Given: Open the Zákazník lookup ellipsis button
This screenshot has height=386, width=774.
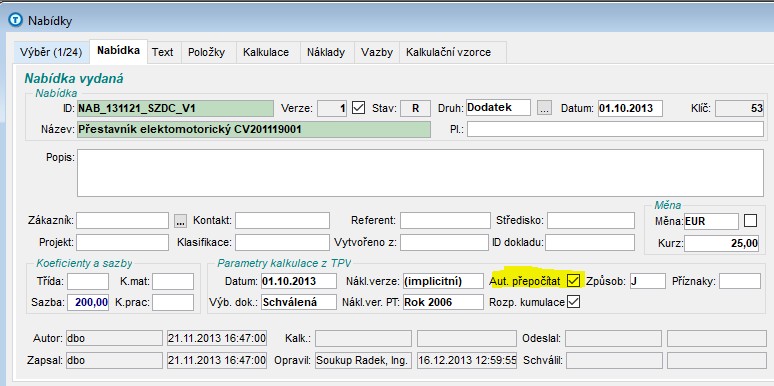Looking at the screenshot, I should [x=181, y=221].
